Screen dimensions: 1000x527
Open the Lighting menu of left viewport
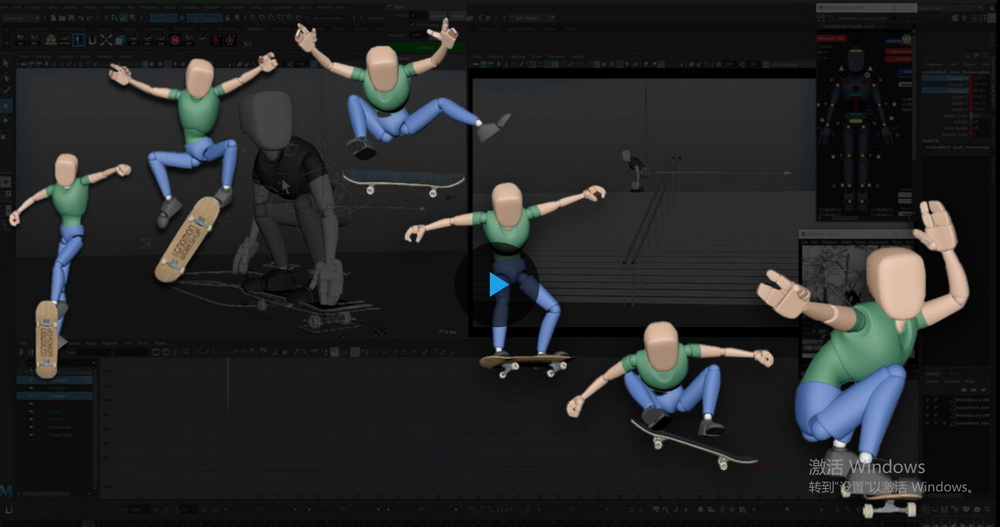point(65,57)
